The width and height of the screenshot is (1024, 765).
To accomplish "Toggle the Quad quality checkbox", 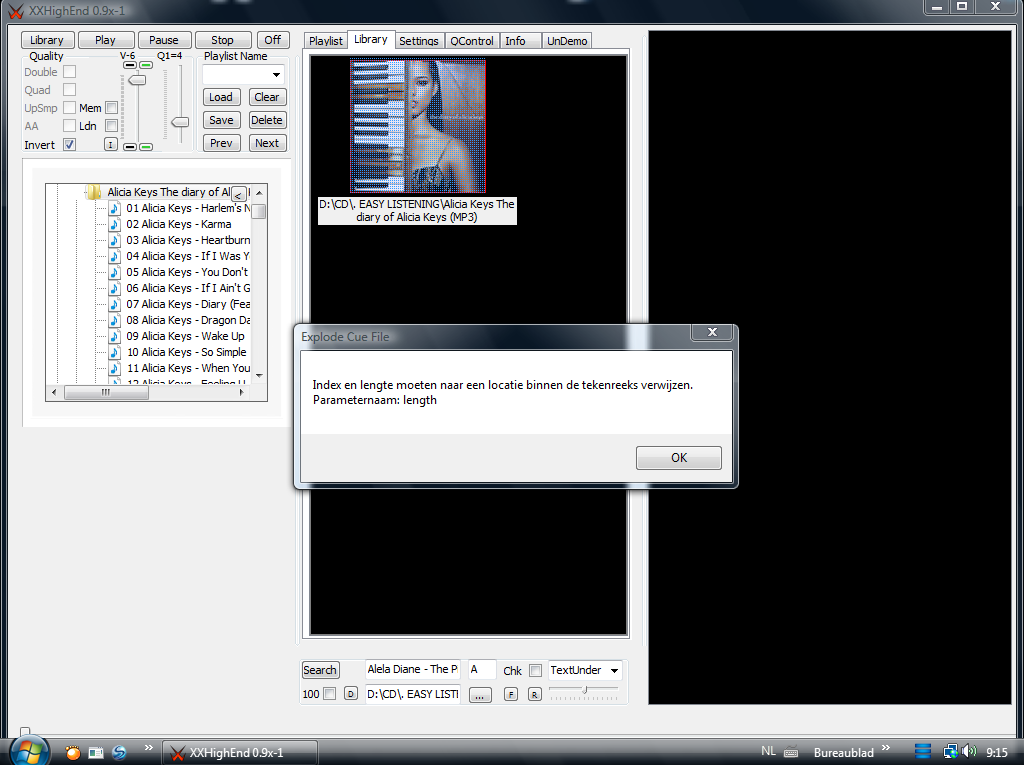I will [x=69, y=90].
